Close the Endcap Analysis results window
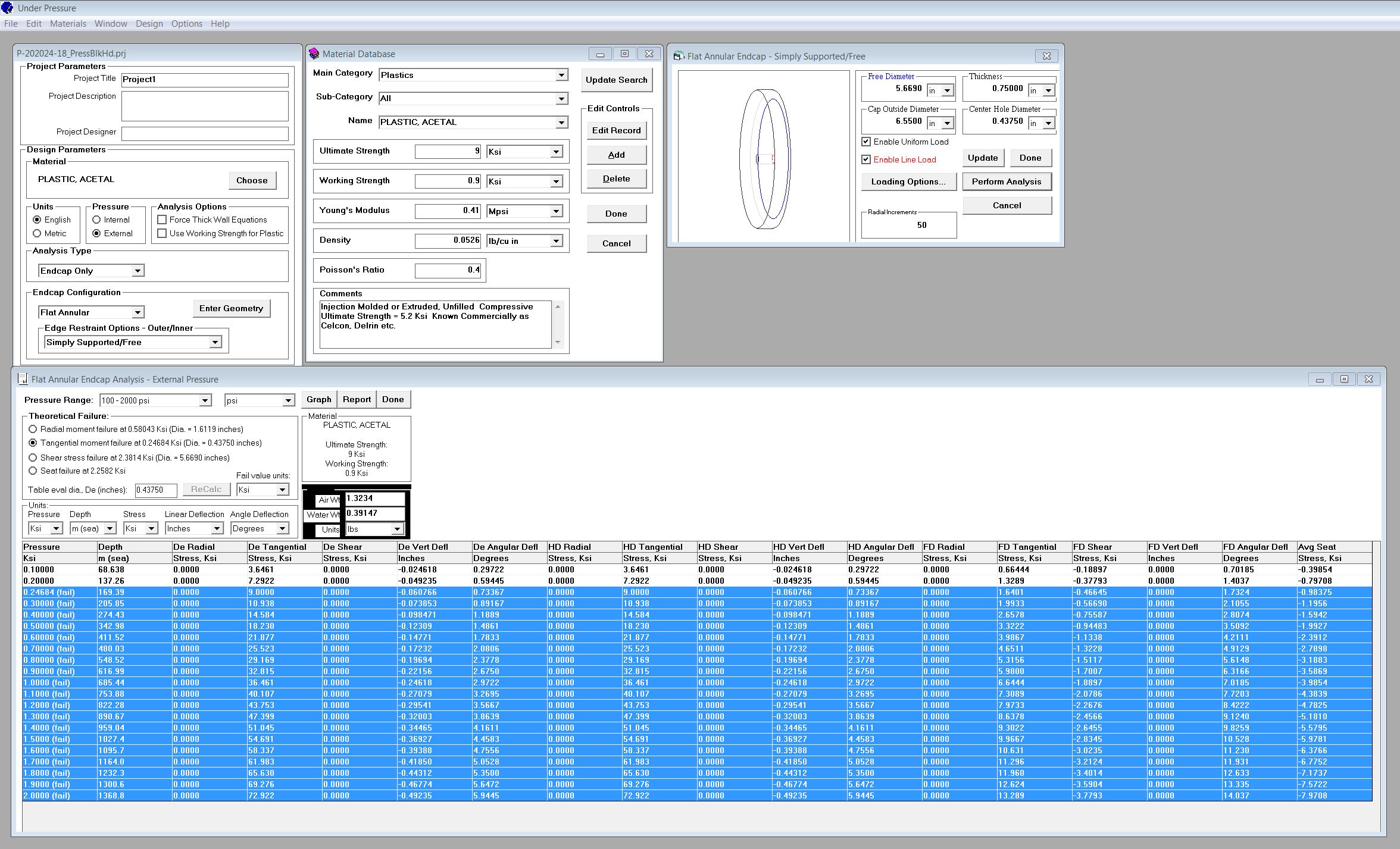The width and height of the screenshot is (1400, 849). click(1368, 379)
